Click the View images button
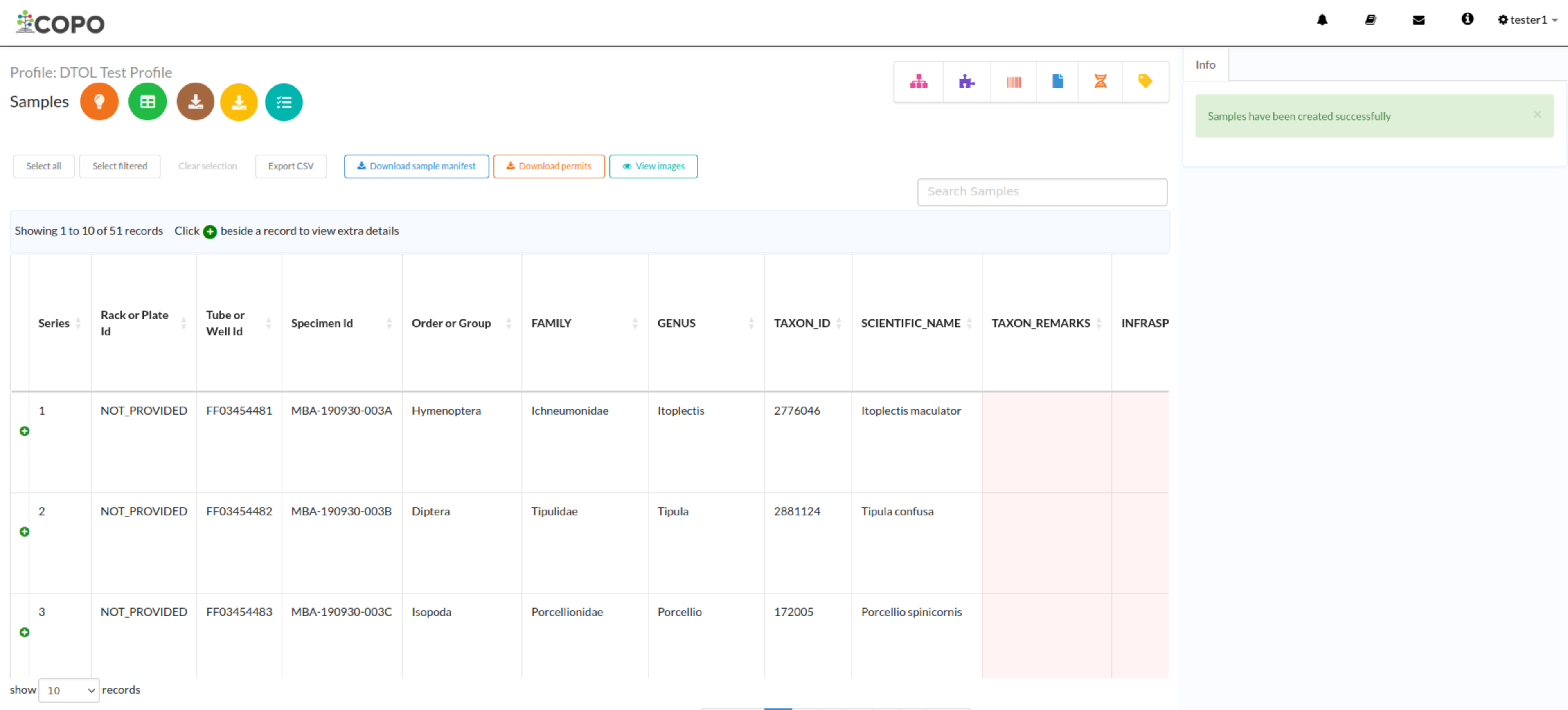This screenshot has height=710, width=1568. click(654, 167)
